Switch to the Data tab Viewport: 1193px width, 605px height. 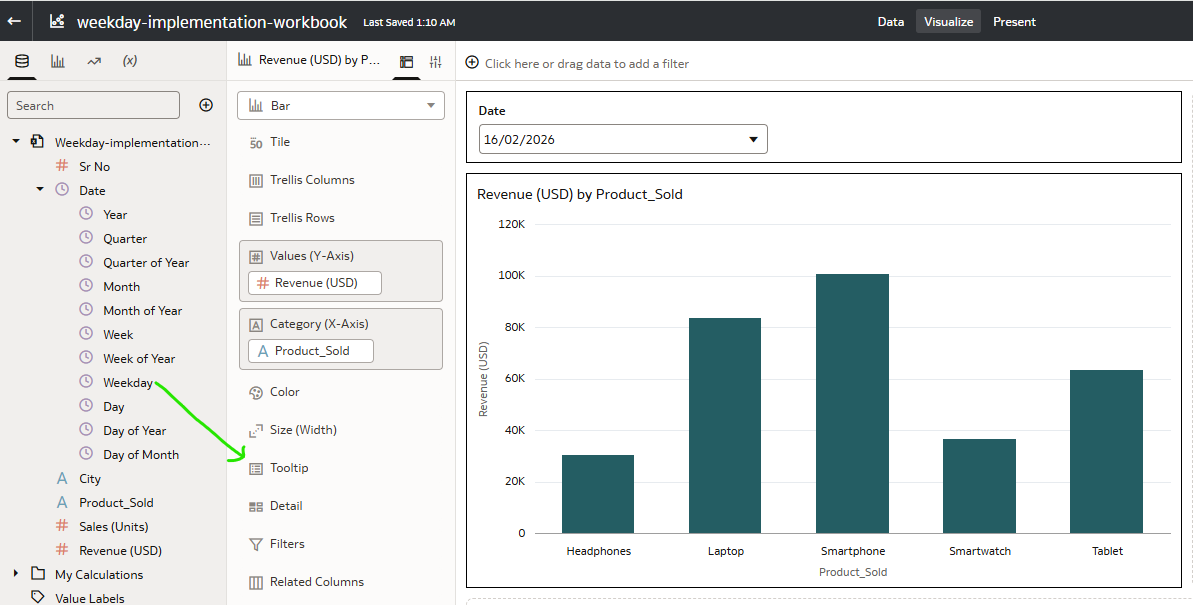tap(890, 21)
